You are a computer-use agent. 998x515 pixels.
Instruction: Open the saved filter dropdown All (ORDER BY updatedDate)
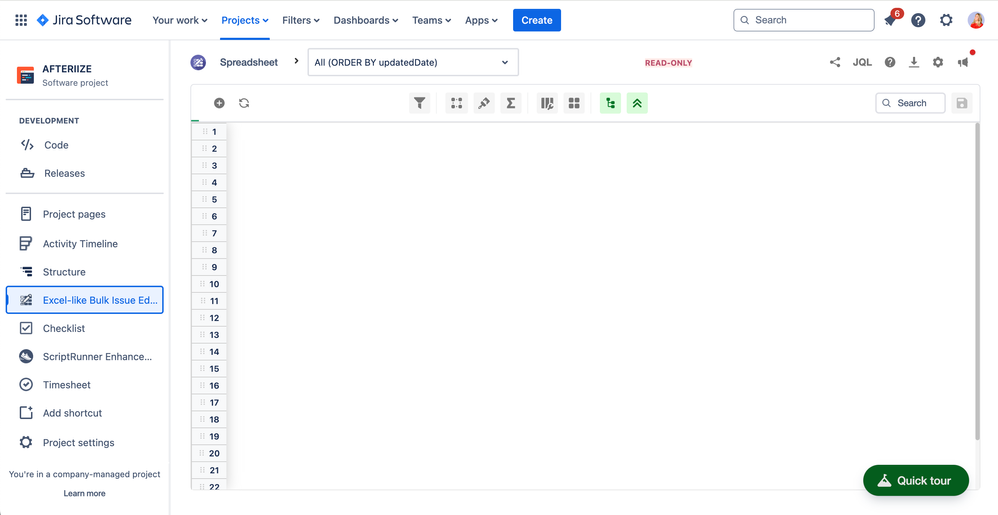[413, 62]
